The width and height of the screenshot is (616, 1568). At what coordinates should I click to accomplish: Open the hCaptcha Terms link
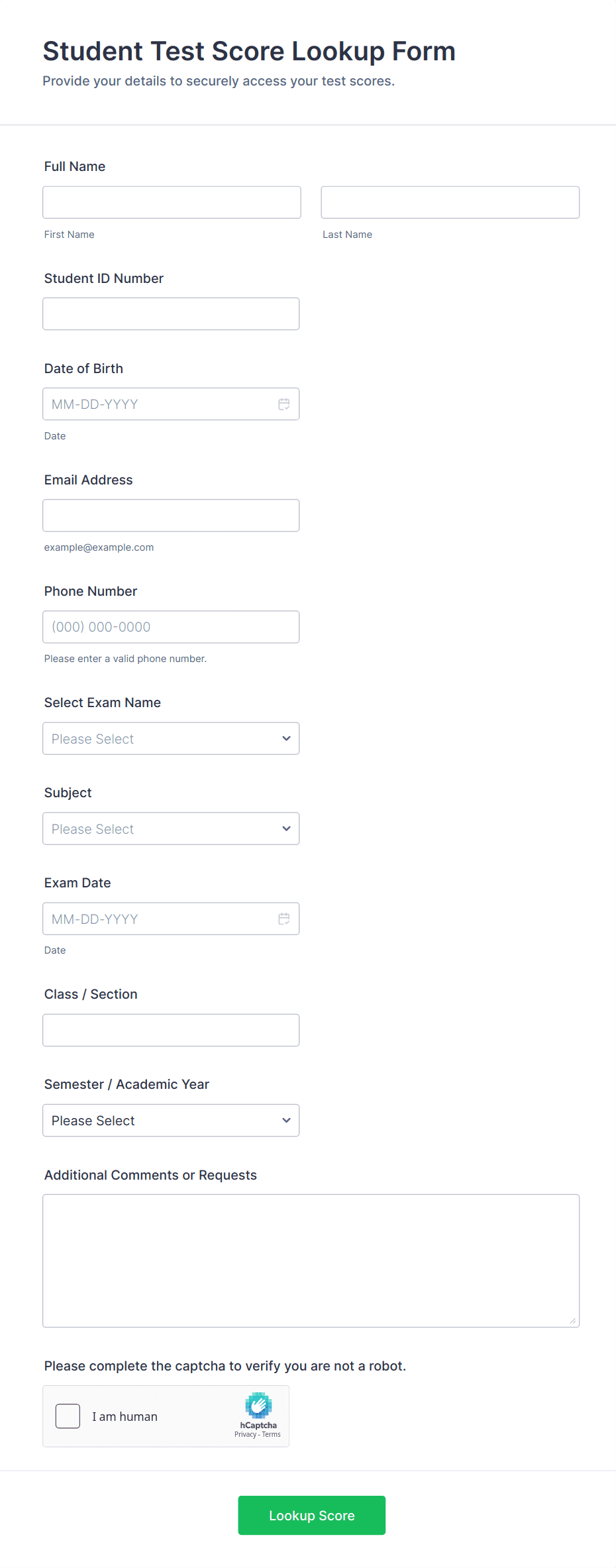[272, 1434]
